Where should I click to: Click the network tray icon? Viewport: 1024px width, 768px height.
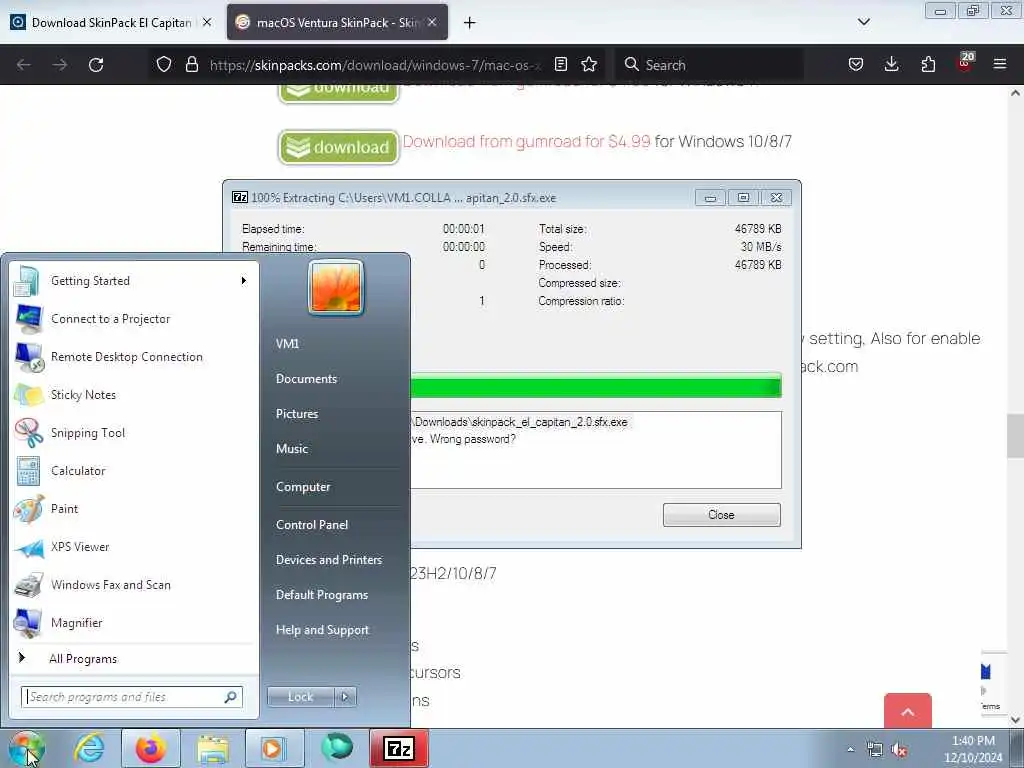pos(874,750)
